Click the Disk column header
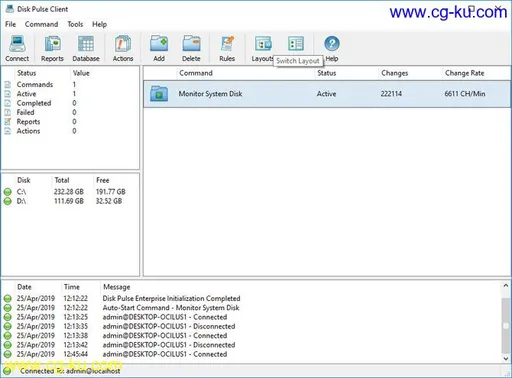This screenshot has width=512, height=378. point(24,180)
